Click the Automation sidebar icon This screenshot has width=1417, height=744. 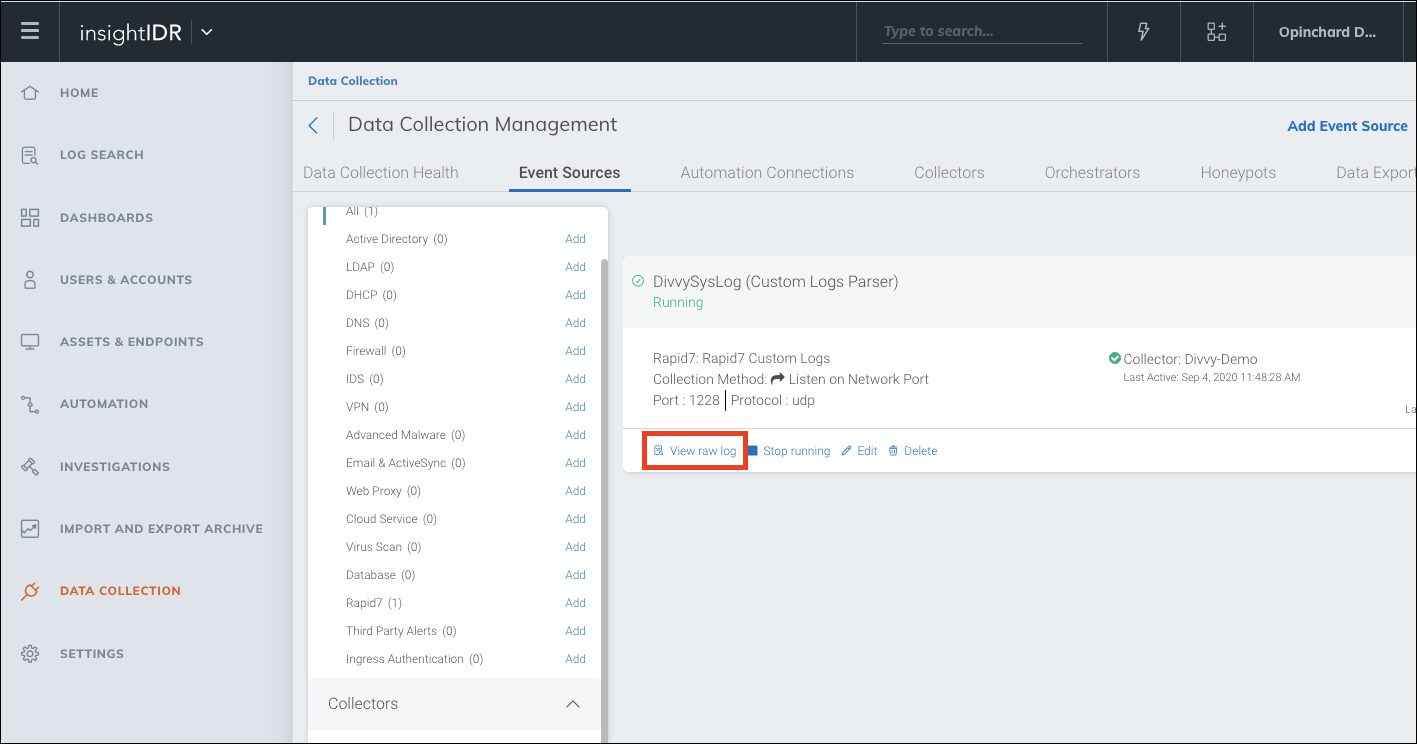tap(30, 404)
